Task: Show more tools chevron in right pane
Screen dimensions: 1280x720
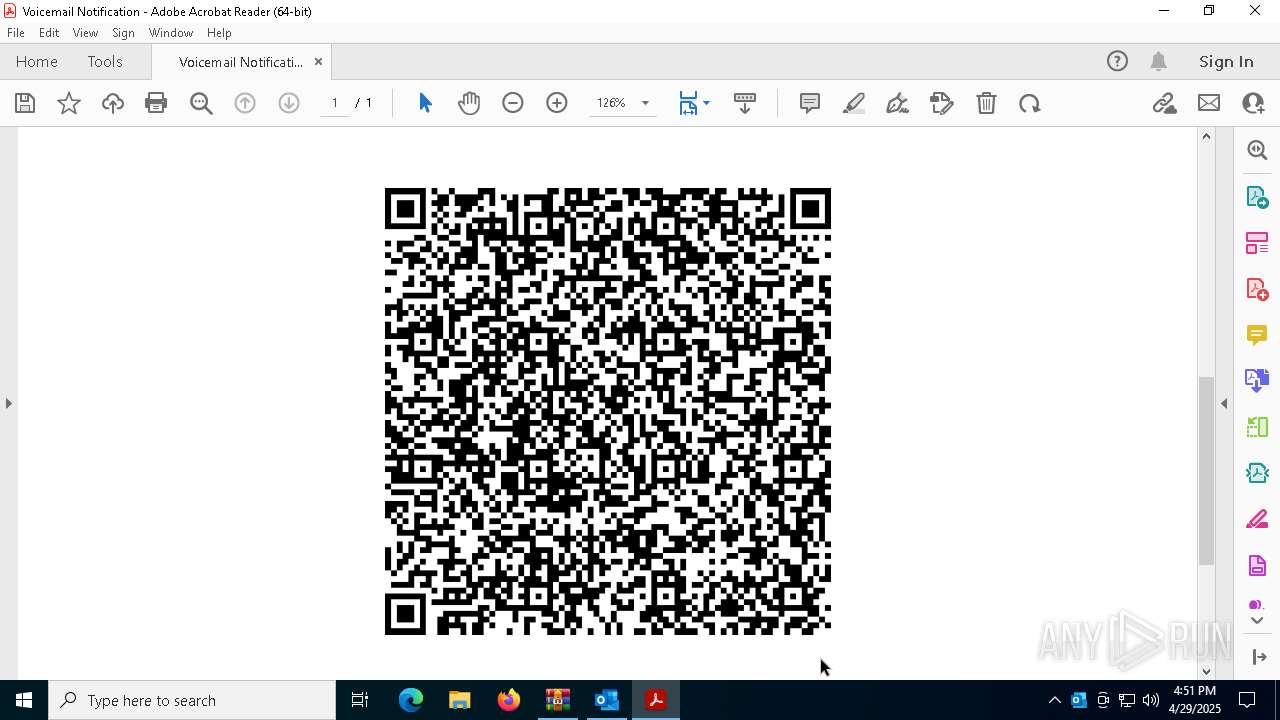Action: click(1257, 621)
